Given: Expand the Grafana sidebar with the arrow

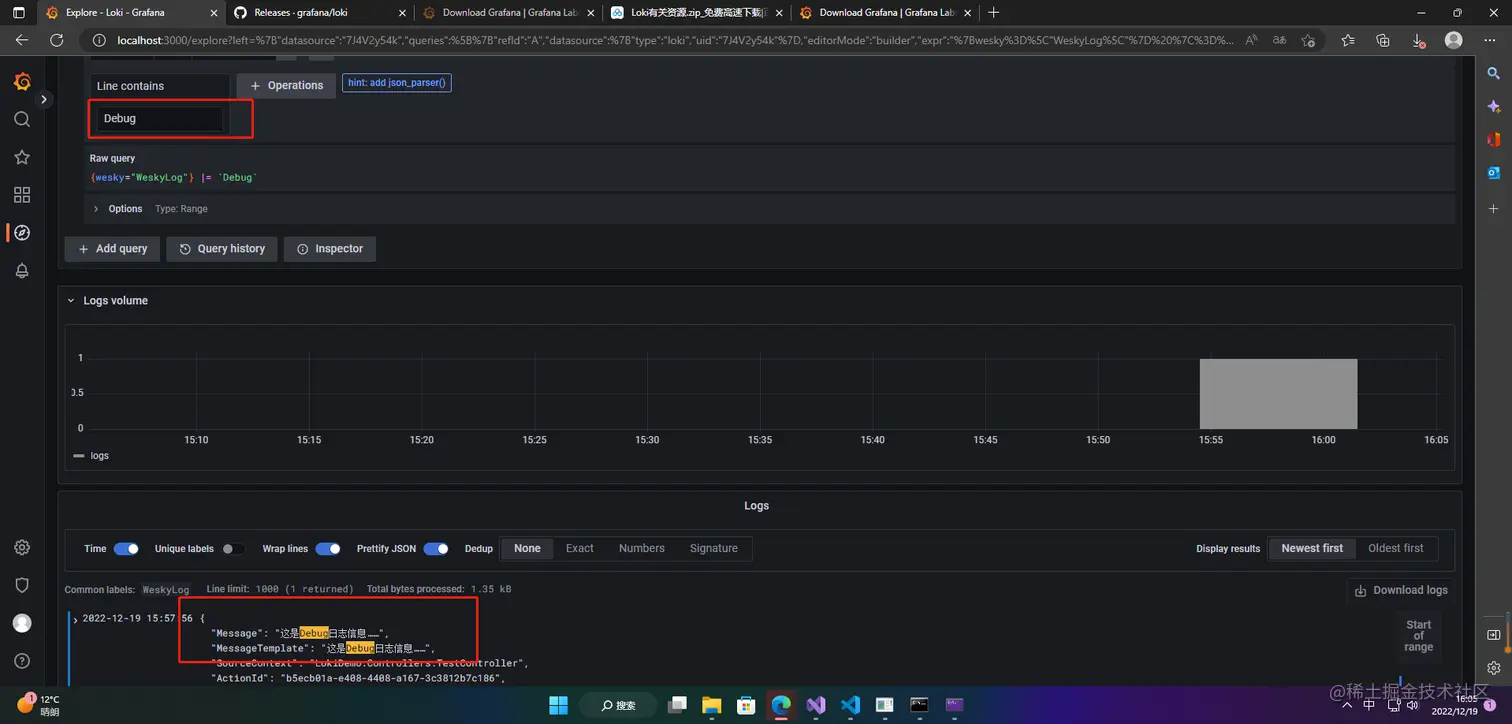Looking at the screenshot, I should [44, 100].
